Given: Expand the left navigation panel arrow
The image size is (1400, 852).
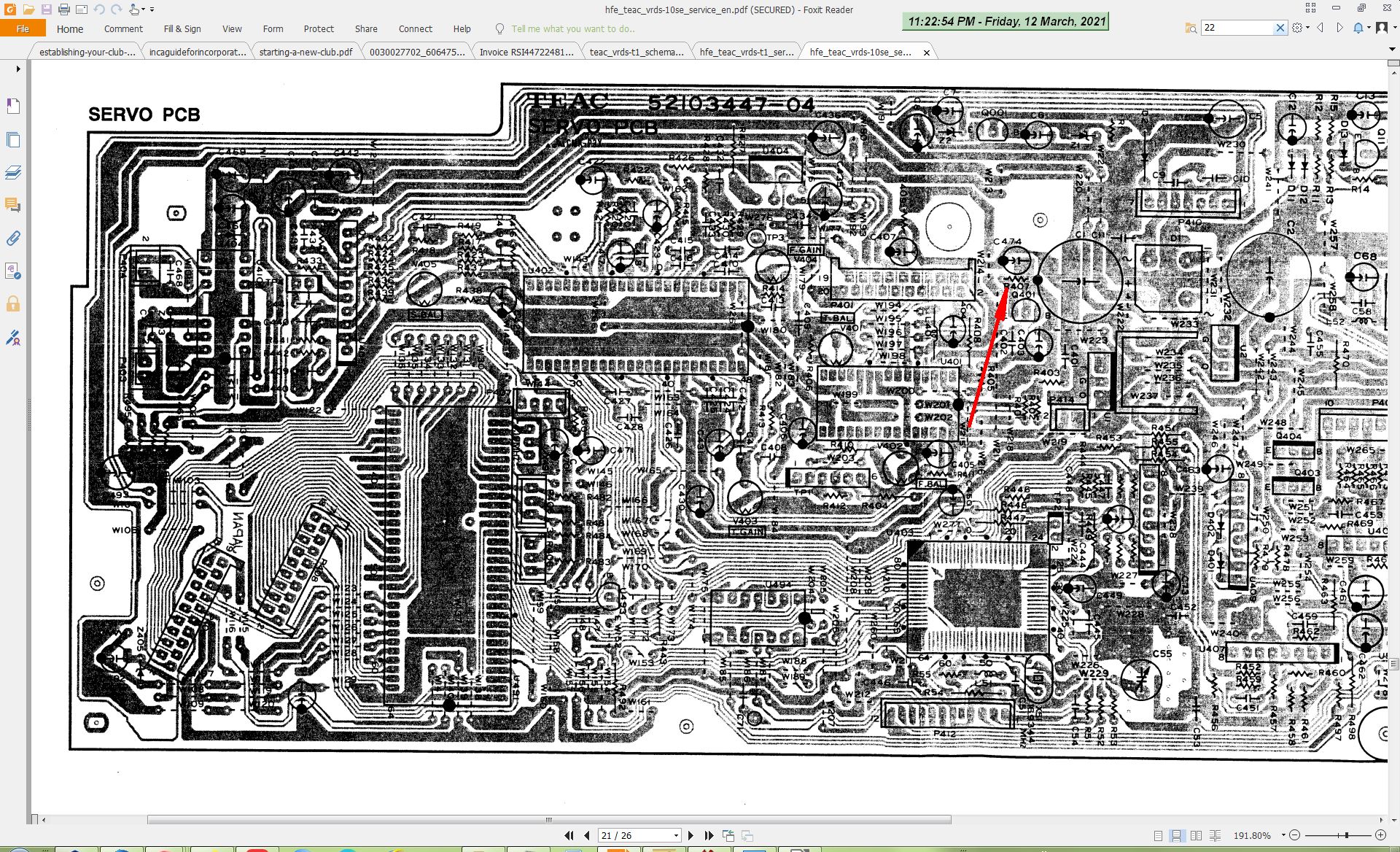Looking at the screenshot, I should 18,69.
